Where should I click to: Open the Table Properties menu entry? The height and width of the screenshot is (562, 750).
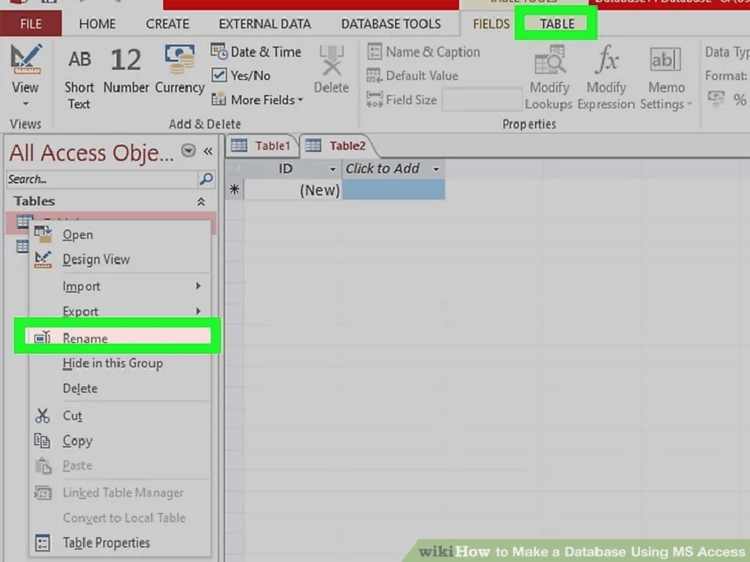106,543
